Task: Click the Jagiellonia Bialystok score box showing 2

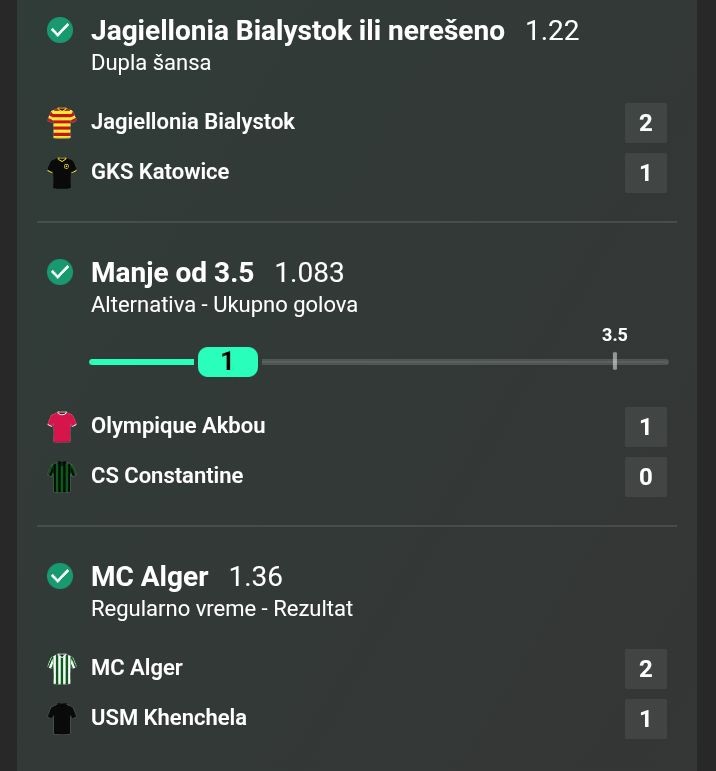Action: pos(645,123)
